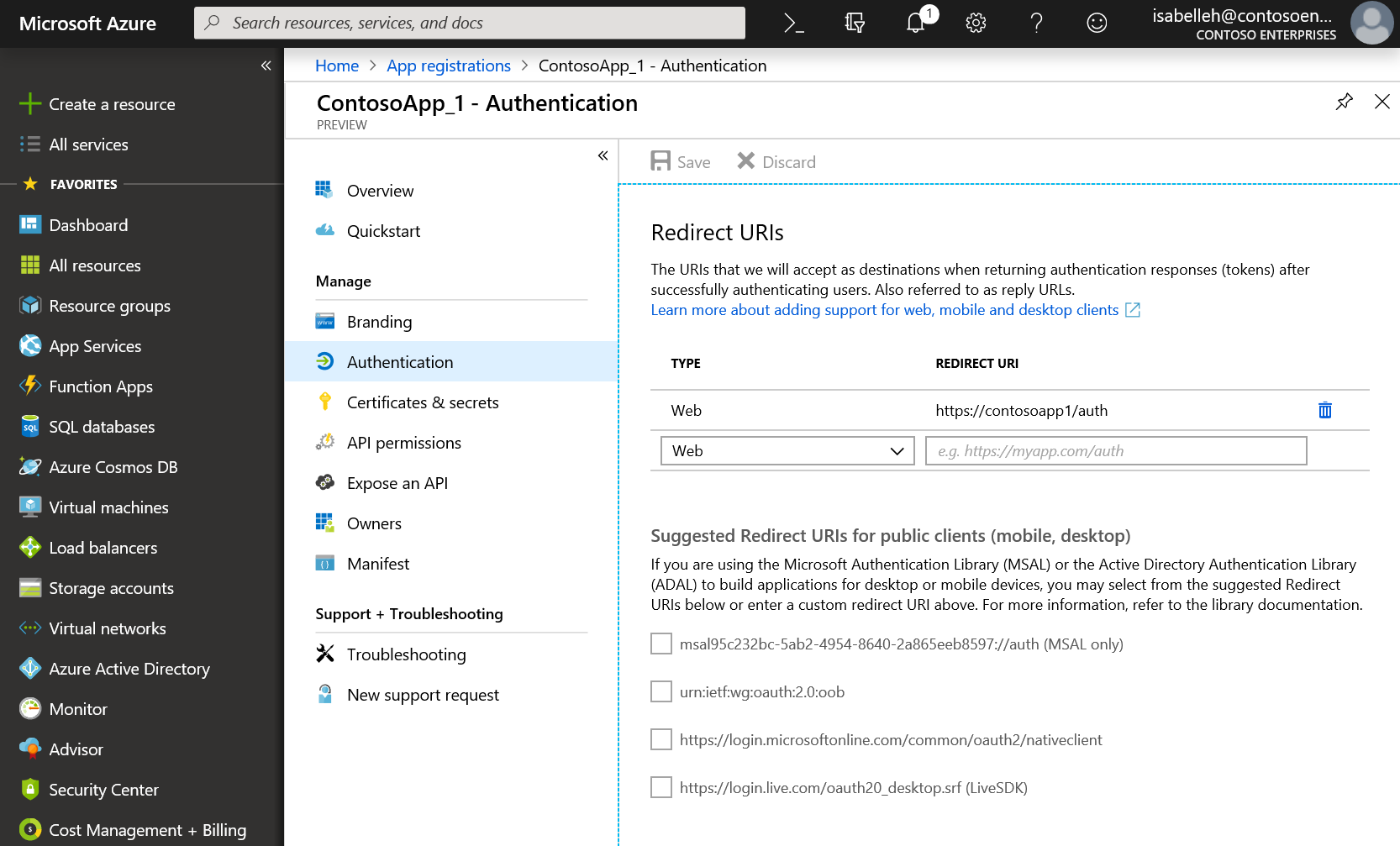Delete the contosoapp1 redirect URI
The width and height of the screenshot is (1400, 846).
[1325, 410]
